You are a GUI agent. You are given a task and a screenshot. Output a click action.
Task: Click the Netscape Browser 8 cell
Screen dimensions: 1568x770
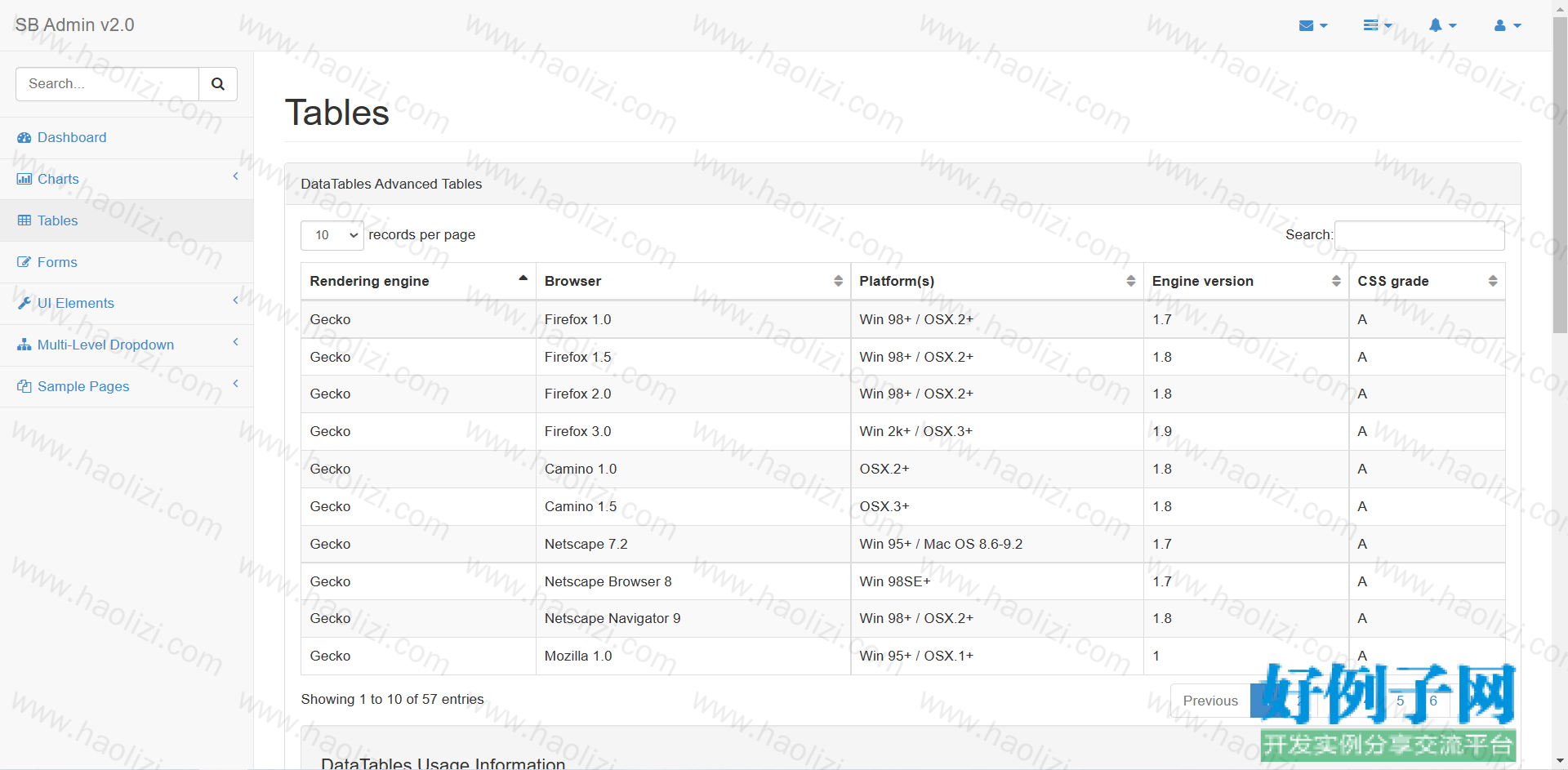[693, 581]
